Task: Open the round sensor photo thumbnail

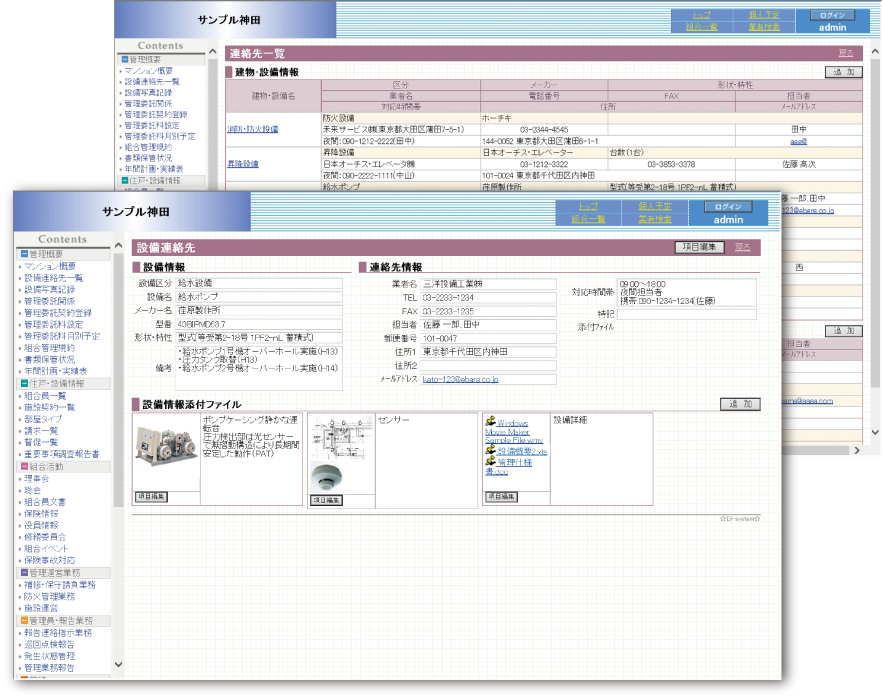Action: (326, 478)
